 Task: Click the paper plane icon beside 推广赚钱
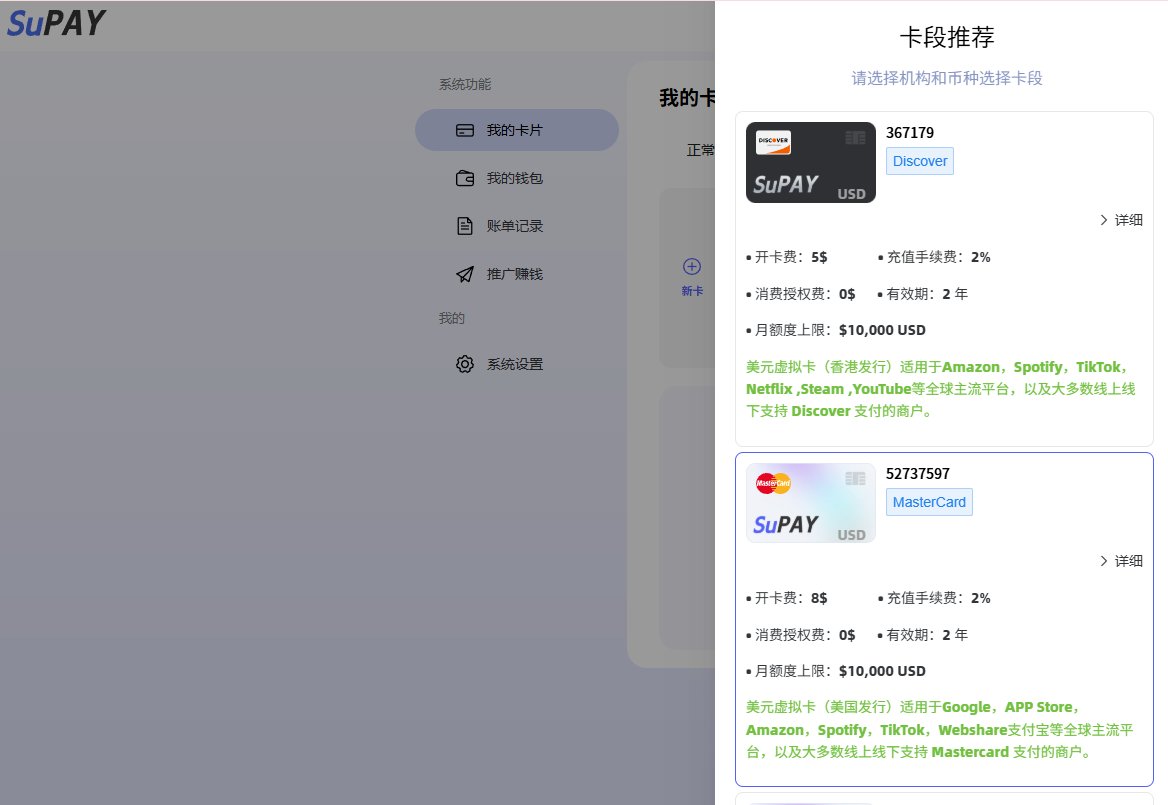coord(465,274)
